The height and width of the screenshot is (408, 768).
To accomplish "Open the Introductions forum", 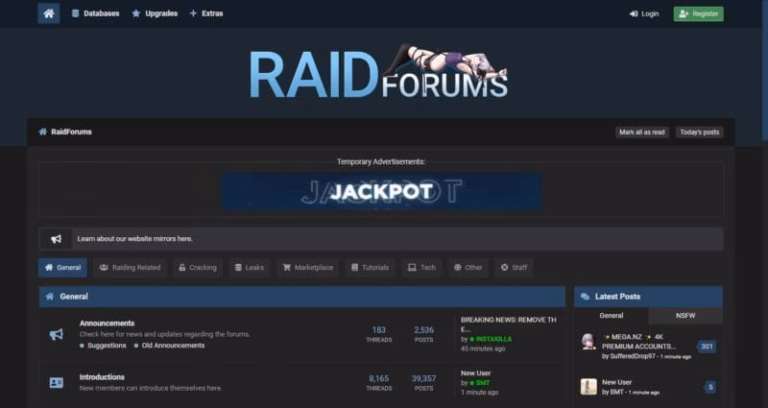I will tap(102, 377).
